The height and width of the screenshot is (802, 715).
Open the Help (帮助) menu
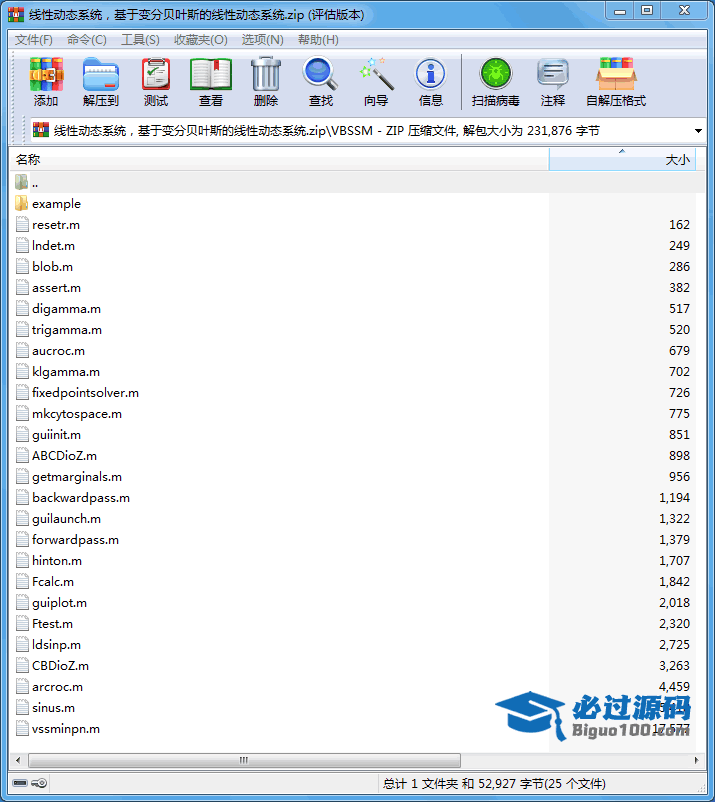point(318,40)
